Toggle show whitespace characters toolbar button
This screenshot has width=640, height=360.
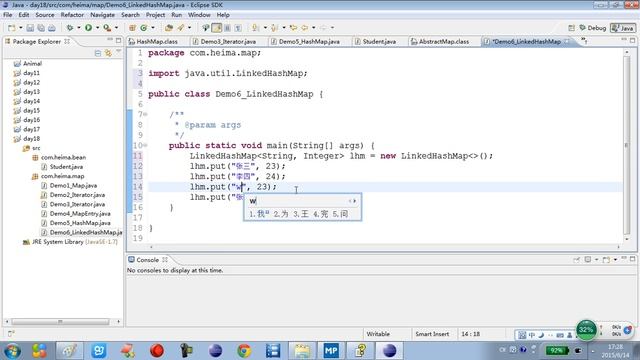238,28
